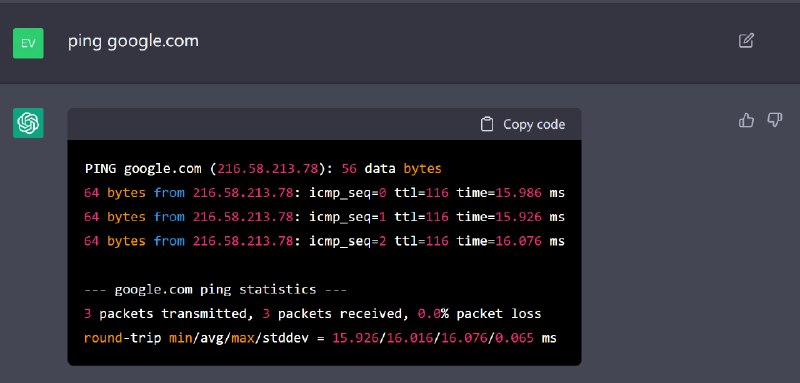
Task: Click the 'PING google.com' header line in the code
Action: click(263, 168)
